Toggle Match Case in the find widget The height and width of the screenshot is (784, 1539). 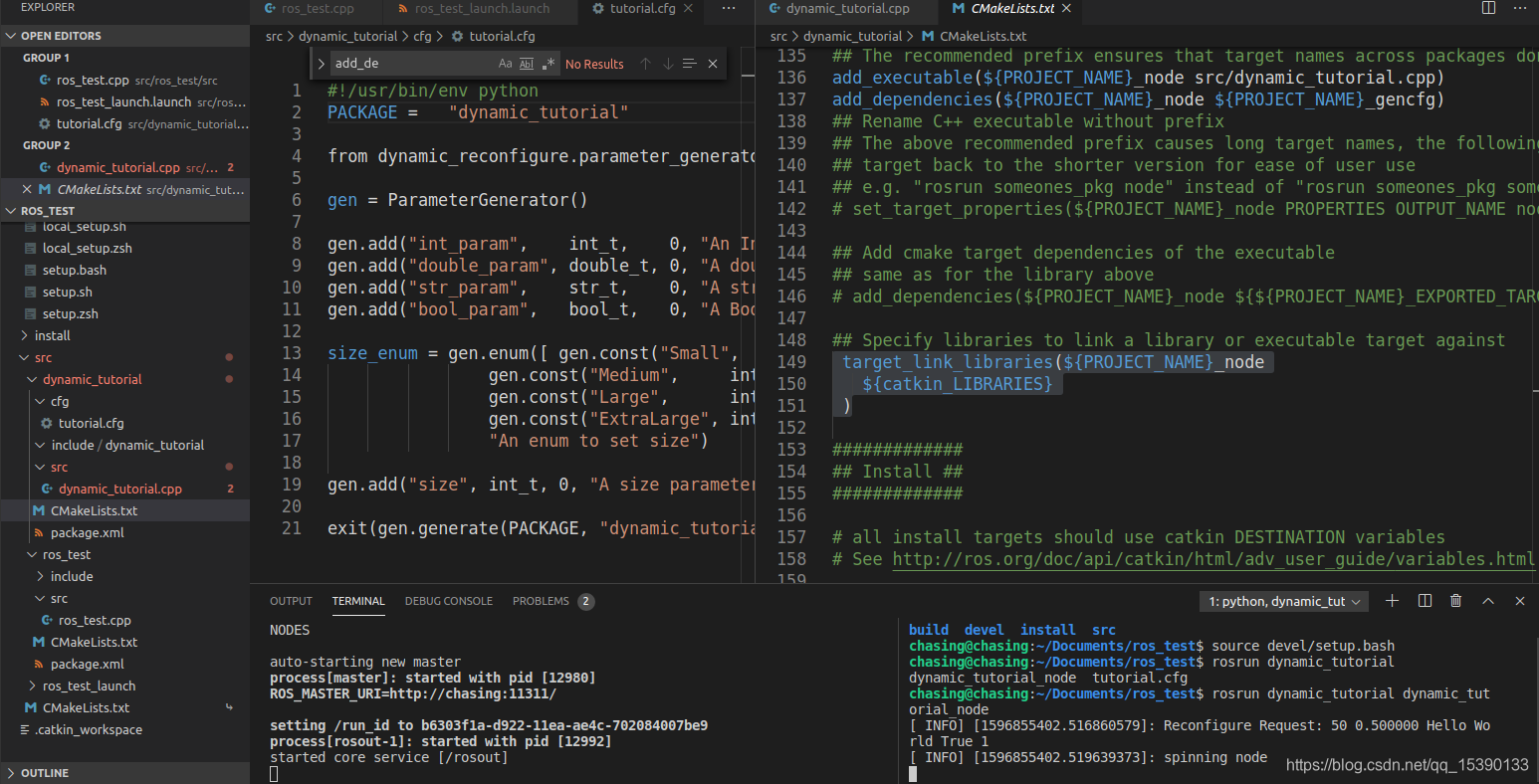coord(506,64)
